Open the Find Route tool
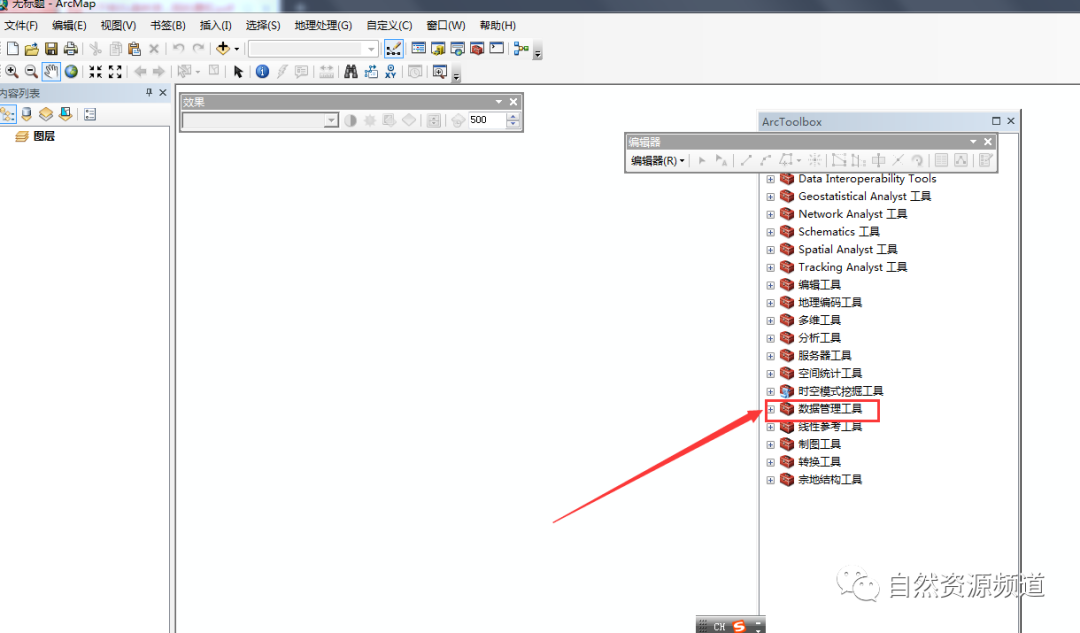Screen dimensions: 1080x633 pyautogui.click(x=371, y=72)
